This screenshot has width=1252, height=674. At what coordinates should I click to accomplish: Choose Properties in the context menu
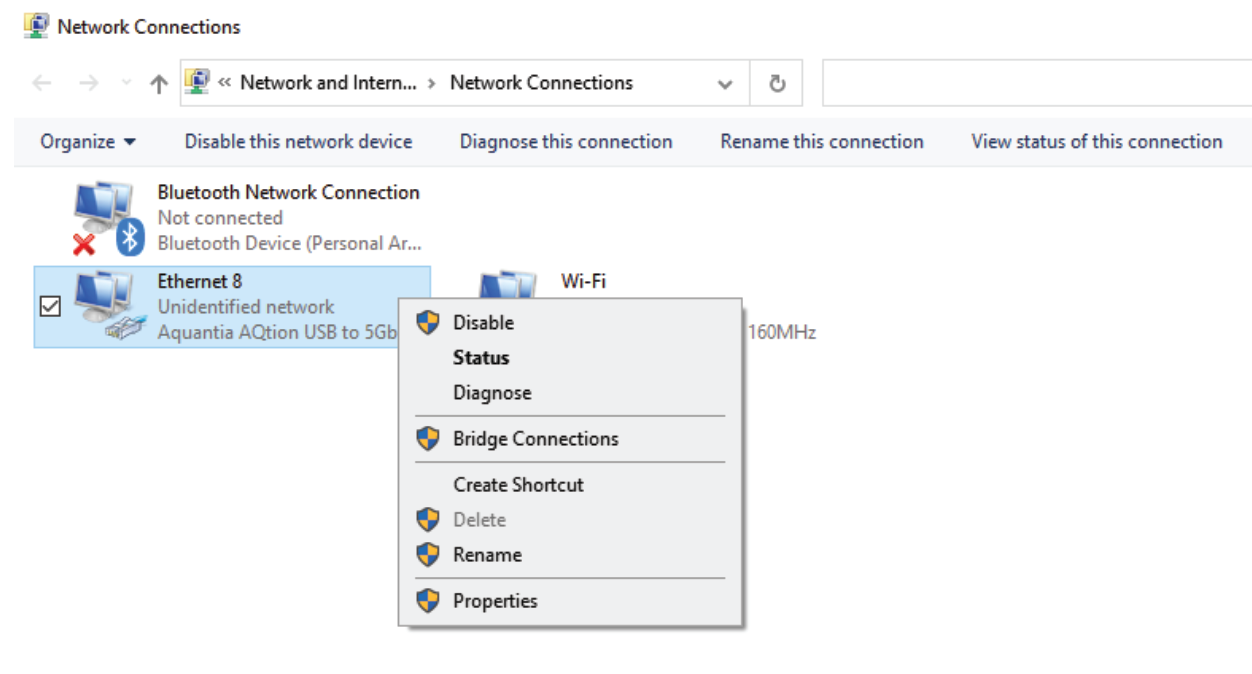pyautogui.click(x=495, y=601)
